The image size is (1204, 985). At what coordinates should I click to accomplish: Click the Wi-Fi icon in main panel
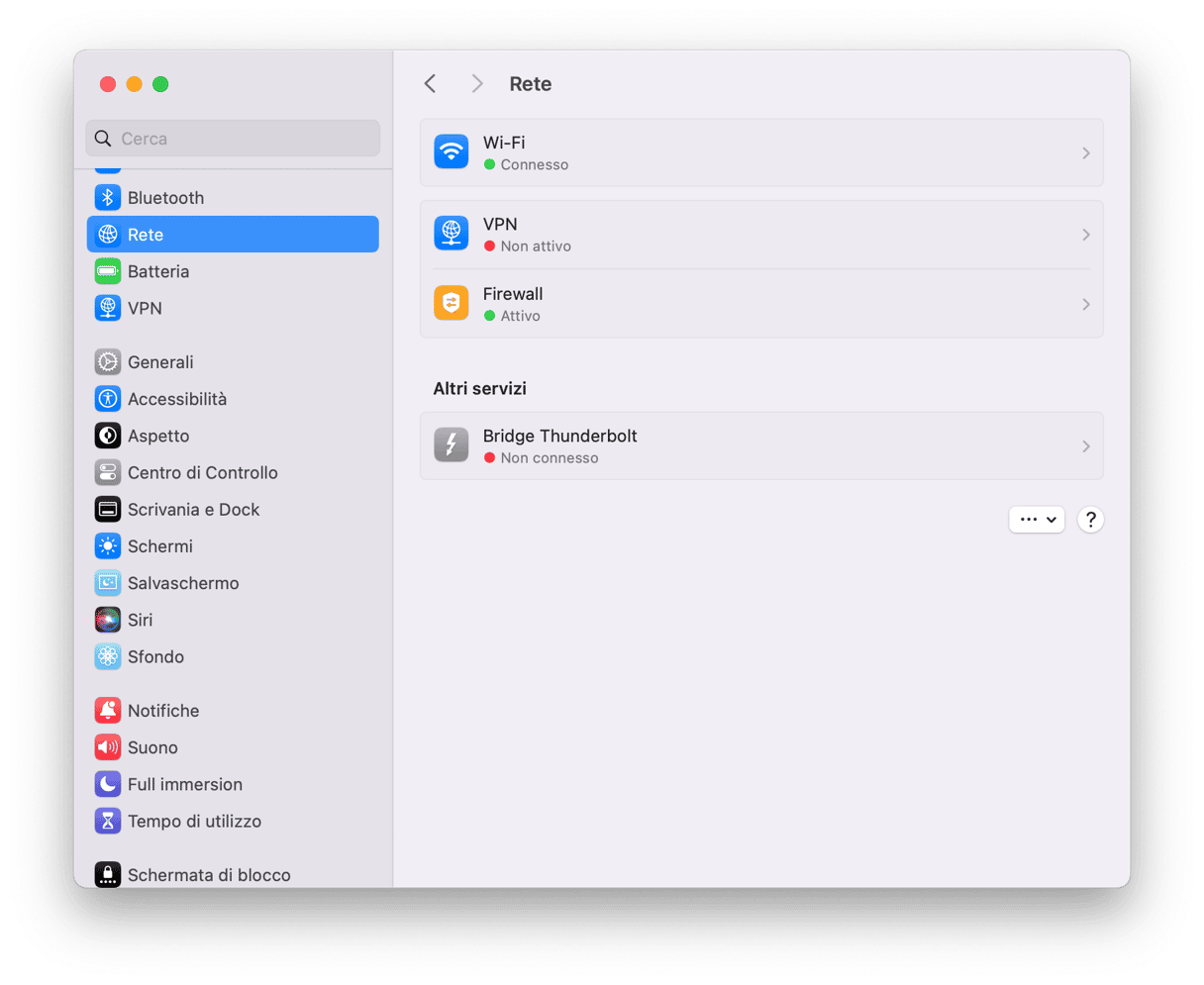pyautogui.click(x=451, y=152)
